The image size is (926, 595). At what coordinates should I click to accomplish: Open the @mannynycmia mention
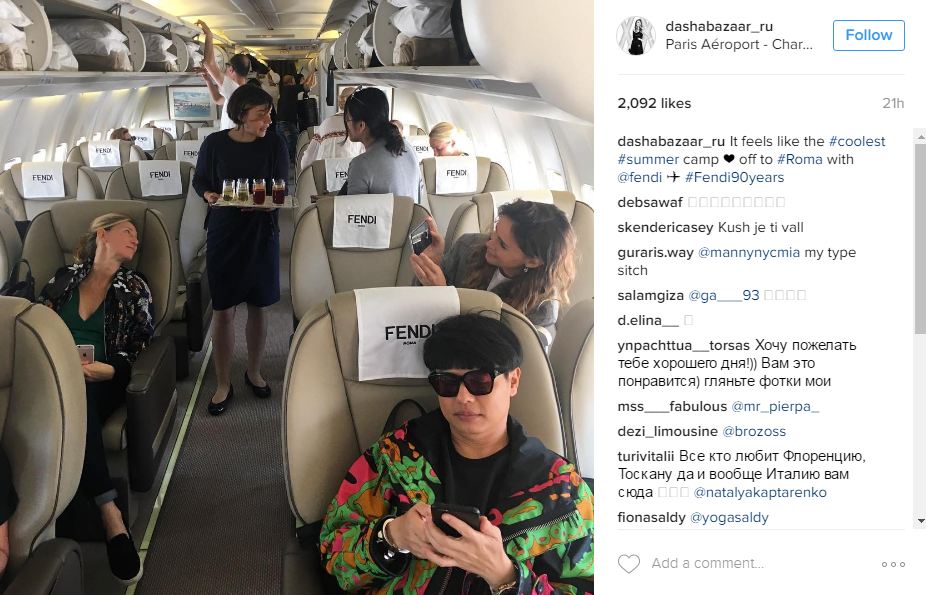(749, 253)
